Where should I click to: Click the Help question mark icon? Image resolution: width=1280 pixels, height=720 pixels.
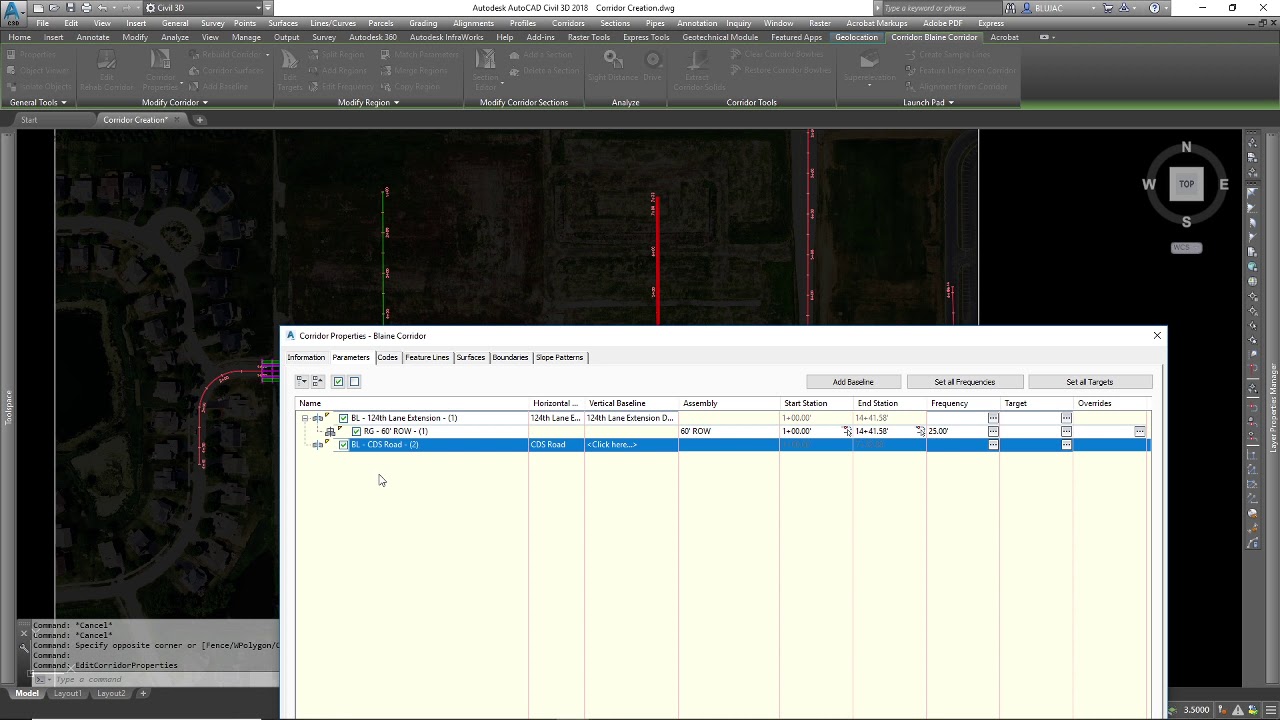tap(1155, 8)
